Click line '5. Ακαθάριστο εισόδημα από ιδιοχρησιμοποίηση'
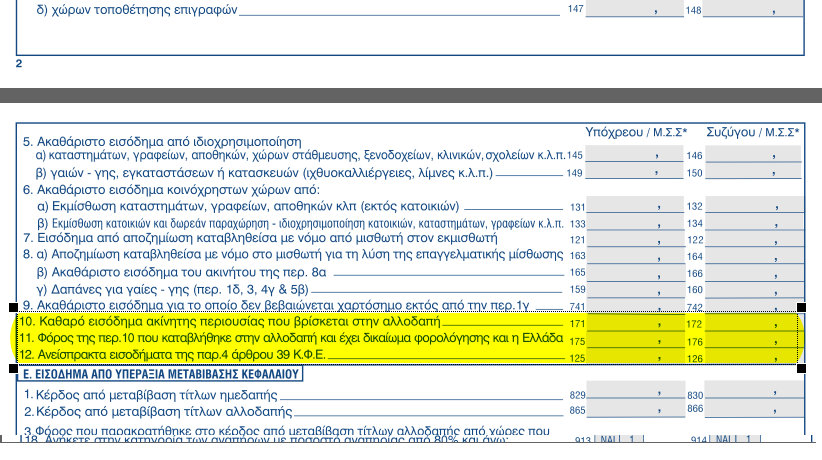The height and width of the screenshot is (460, 822). coord(162,142)
